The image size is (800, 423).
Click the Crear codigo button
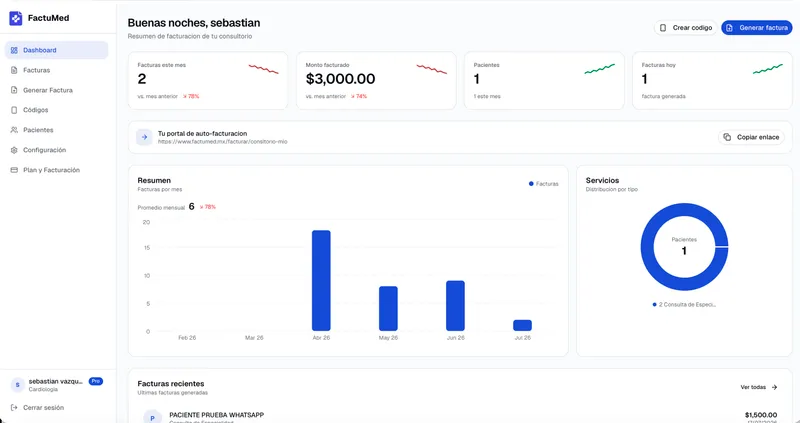click(686, 28)
